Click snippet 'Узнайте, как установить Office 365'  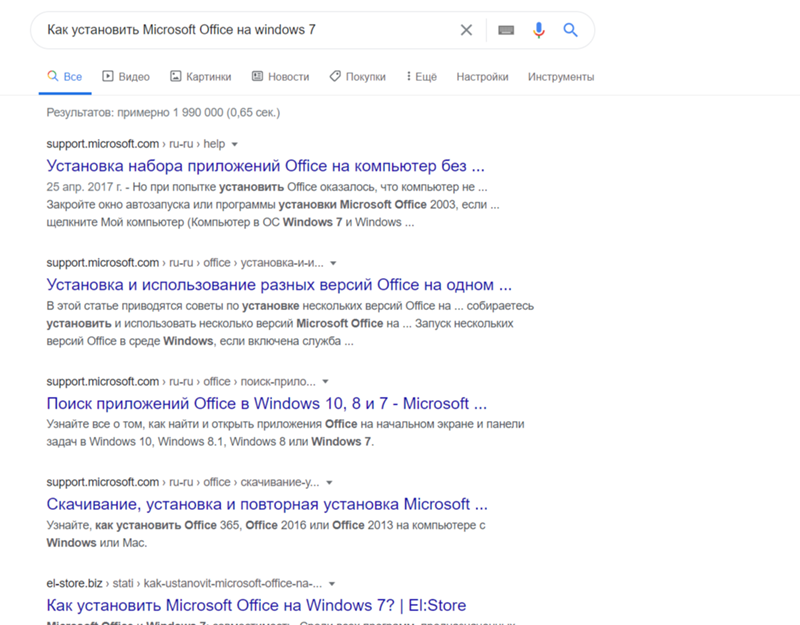pyautogui.click(x=266, y=534)
